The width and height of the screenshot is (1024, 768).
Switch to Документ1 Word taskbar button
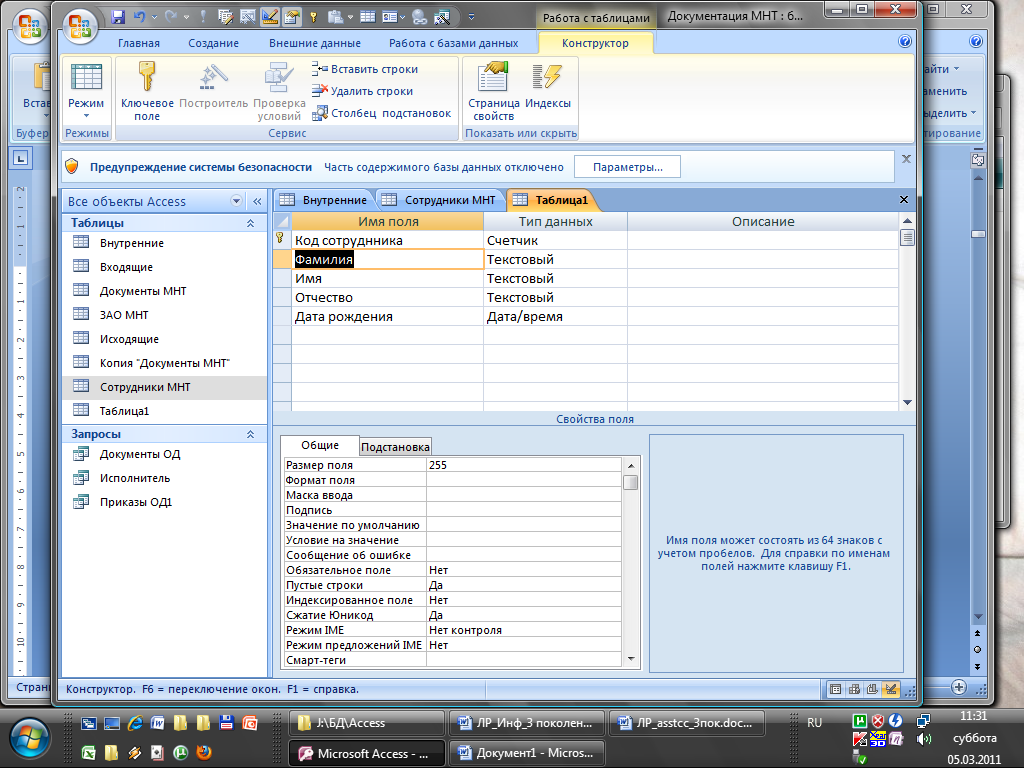point(526,753)
